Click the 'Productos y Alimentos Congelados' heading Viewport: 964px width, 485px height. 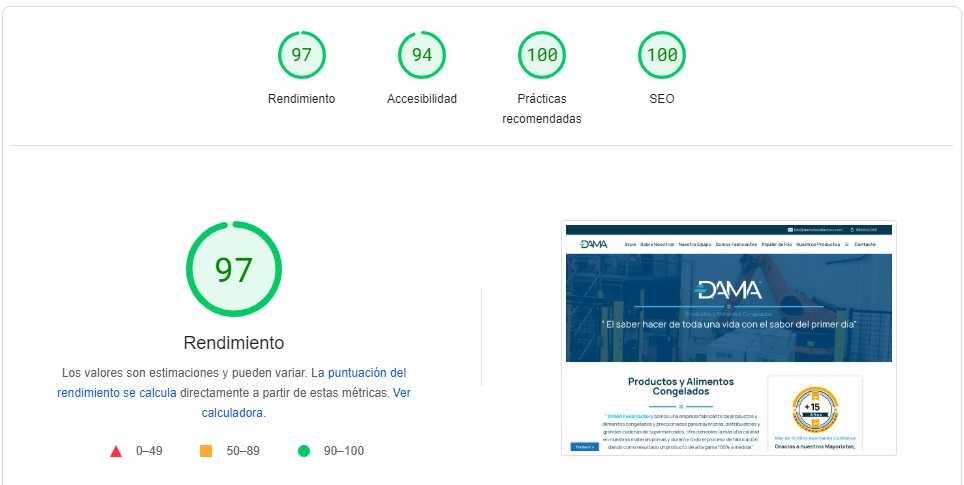click(x=680, y=387)
